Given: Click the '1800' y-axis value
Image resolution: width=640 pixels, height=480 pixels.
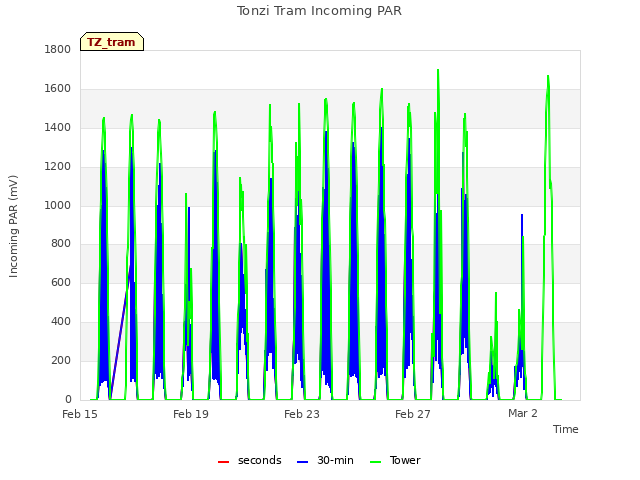Looking at the screenshot, I should [58, 49].
